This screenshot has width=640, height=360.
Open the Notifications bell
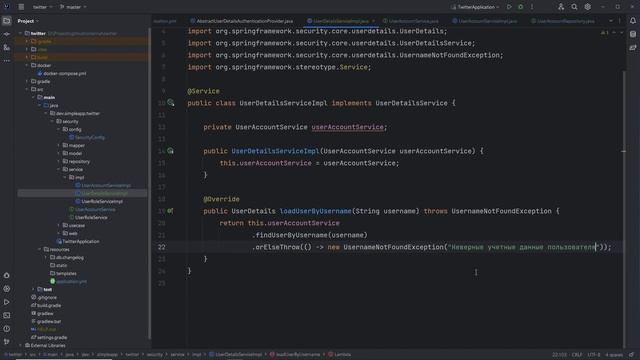(x=633, y=21)
